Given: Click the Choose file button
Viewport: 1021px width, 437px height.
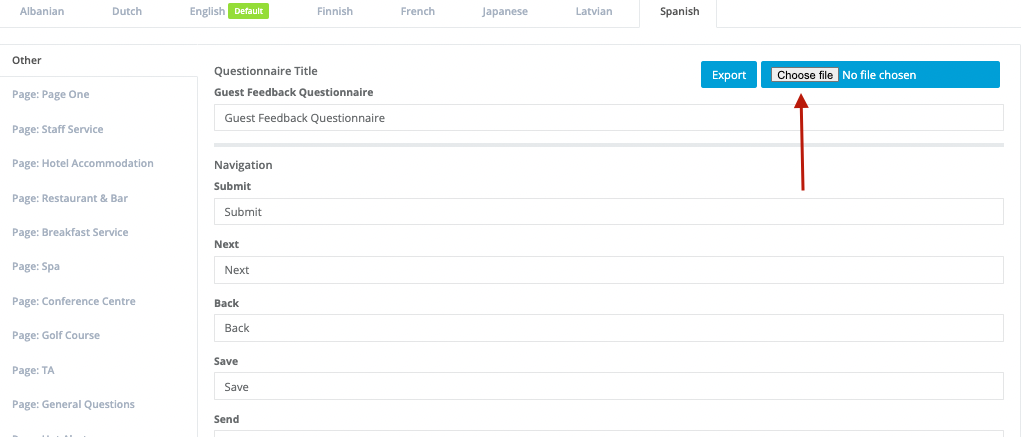Looking at the screenshot, I should (x=805, y=75).
